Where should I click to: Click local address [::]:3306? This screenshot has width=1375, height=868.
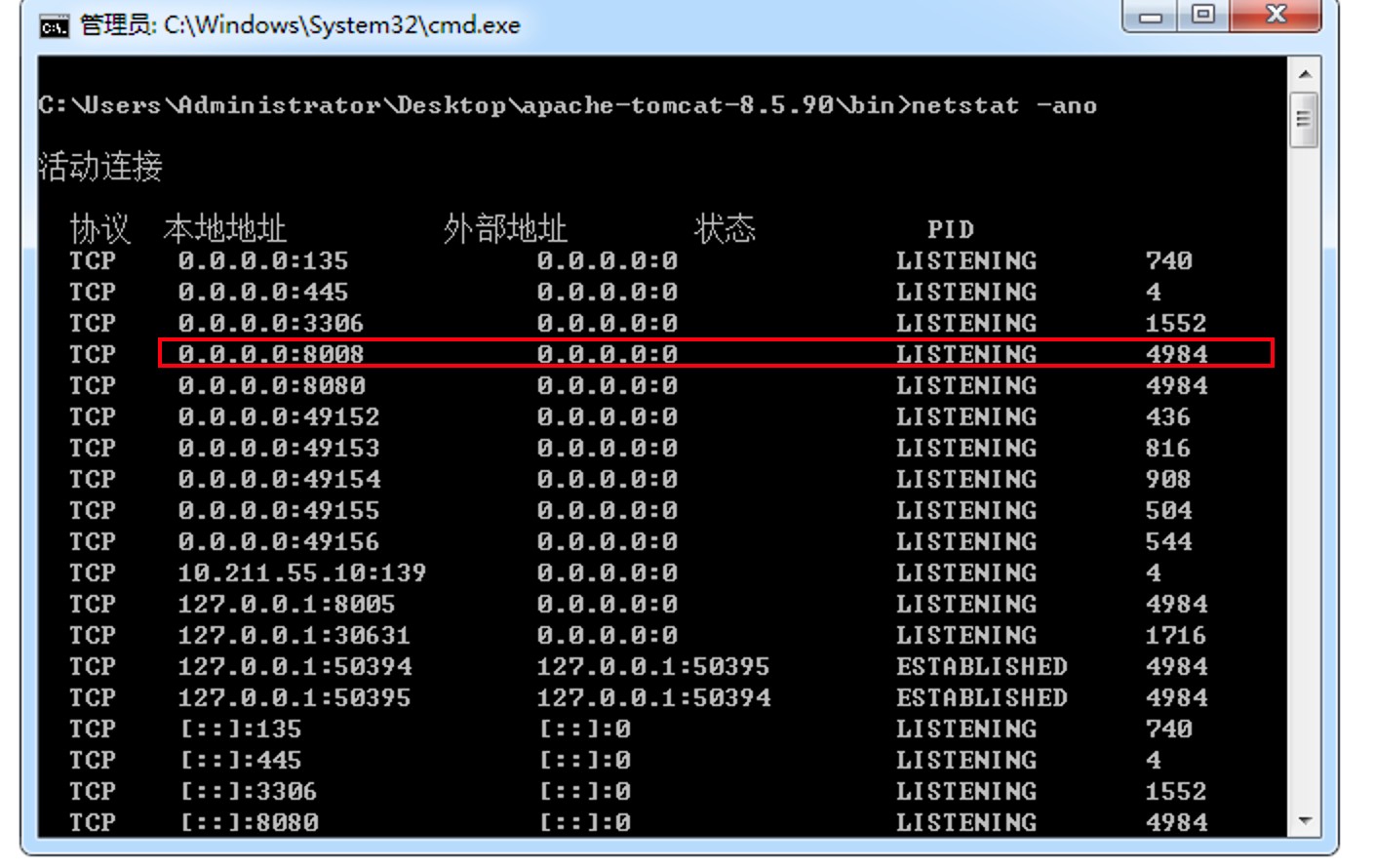249,792
